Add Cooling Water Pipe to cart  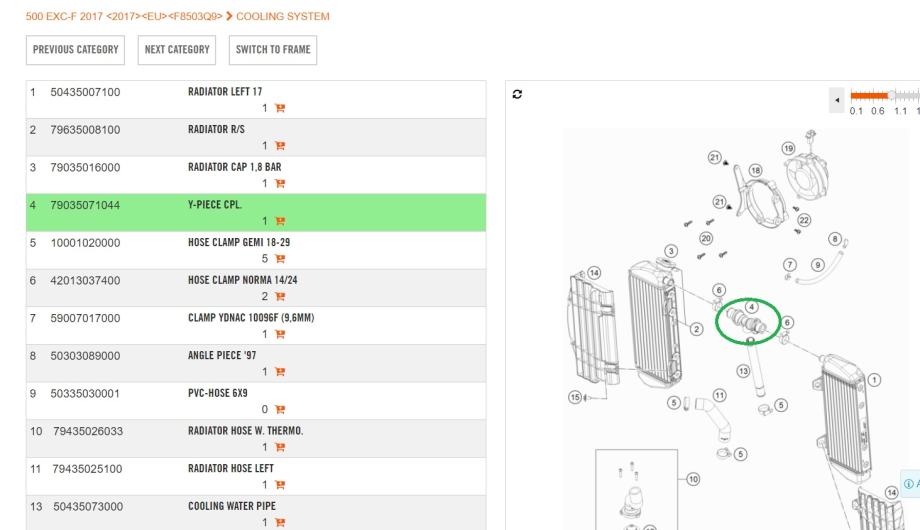click(x=280, y=522)
